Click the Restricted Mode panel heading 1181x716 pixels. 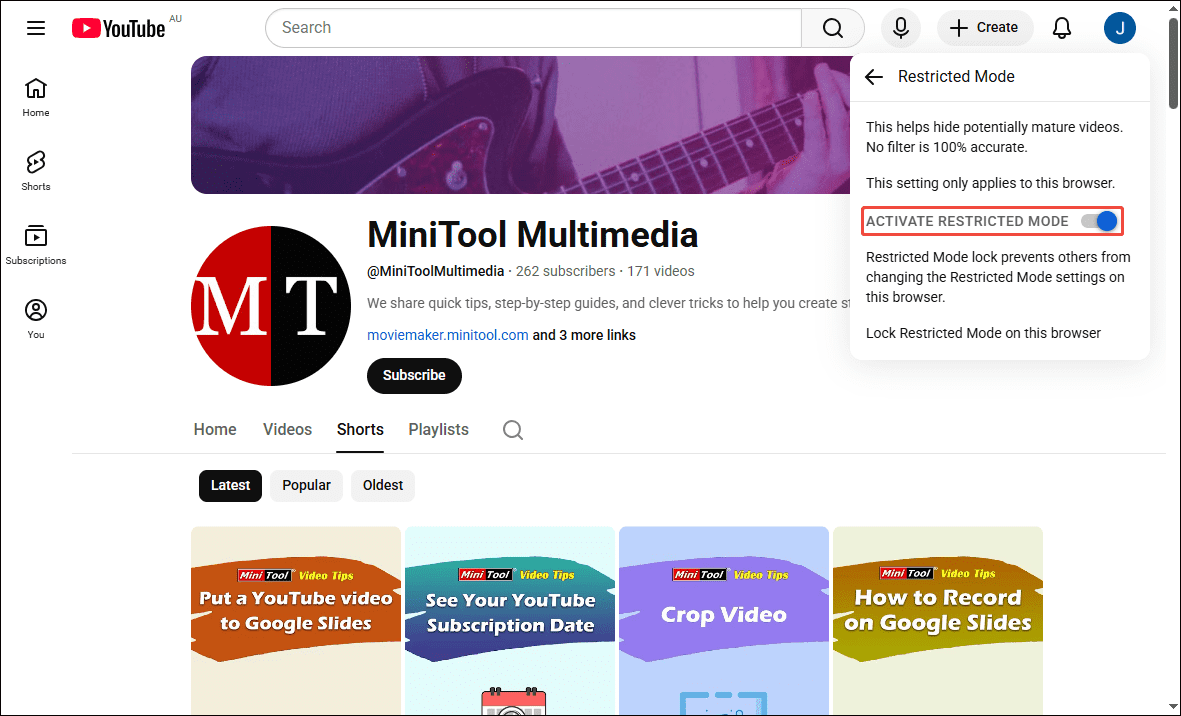[x=956, y=77]
